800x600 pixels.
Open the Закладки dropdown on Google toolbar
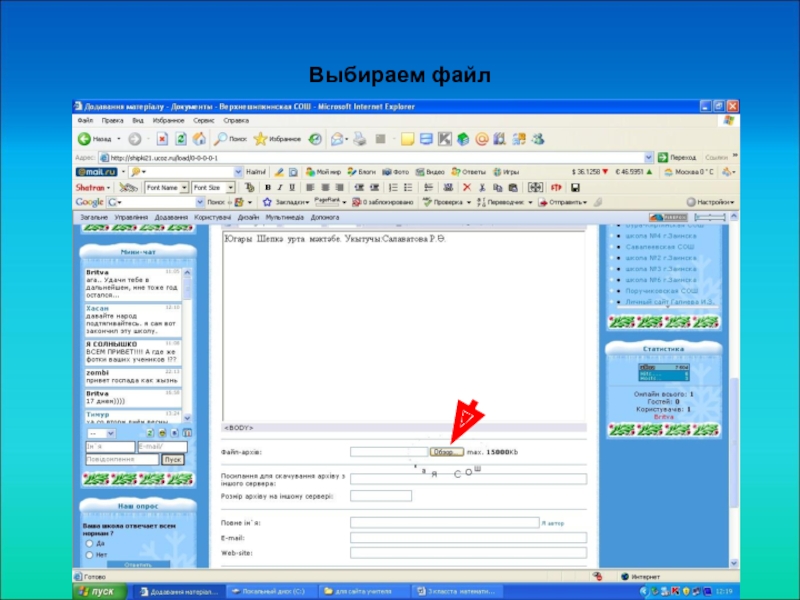coord(286,202)
